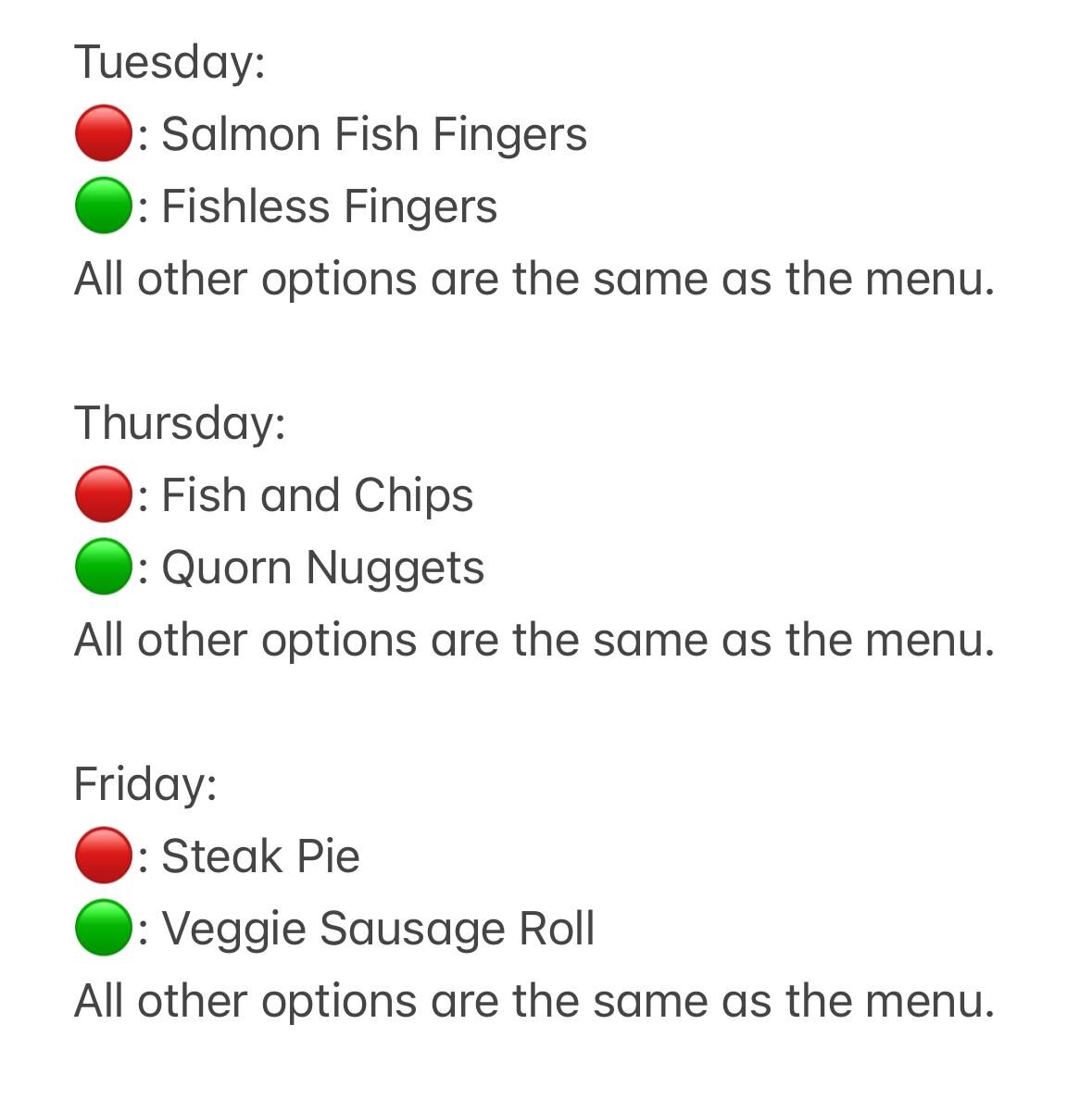The width and height of the screenshot is (1092, 1112).
Task: Click the Fish and Chips text
Action: [x=317, y=495]
